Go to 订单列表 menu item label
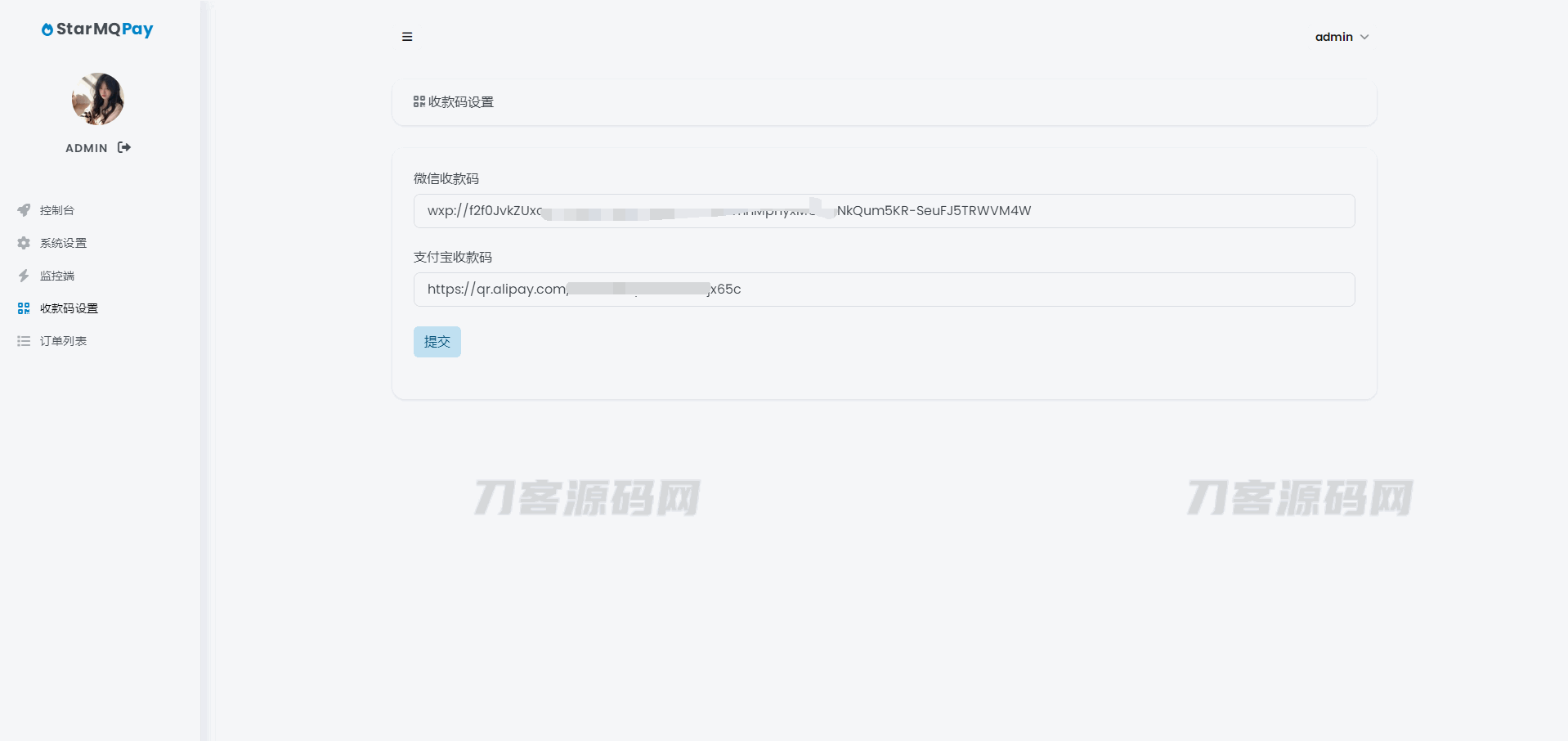 tap(63, 341)
